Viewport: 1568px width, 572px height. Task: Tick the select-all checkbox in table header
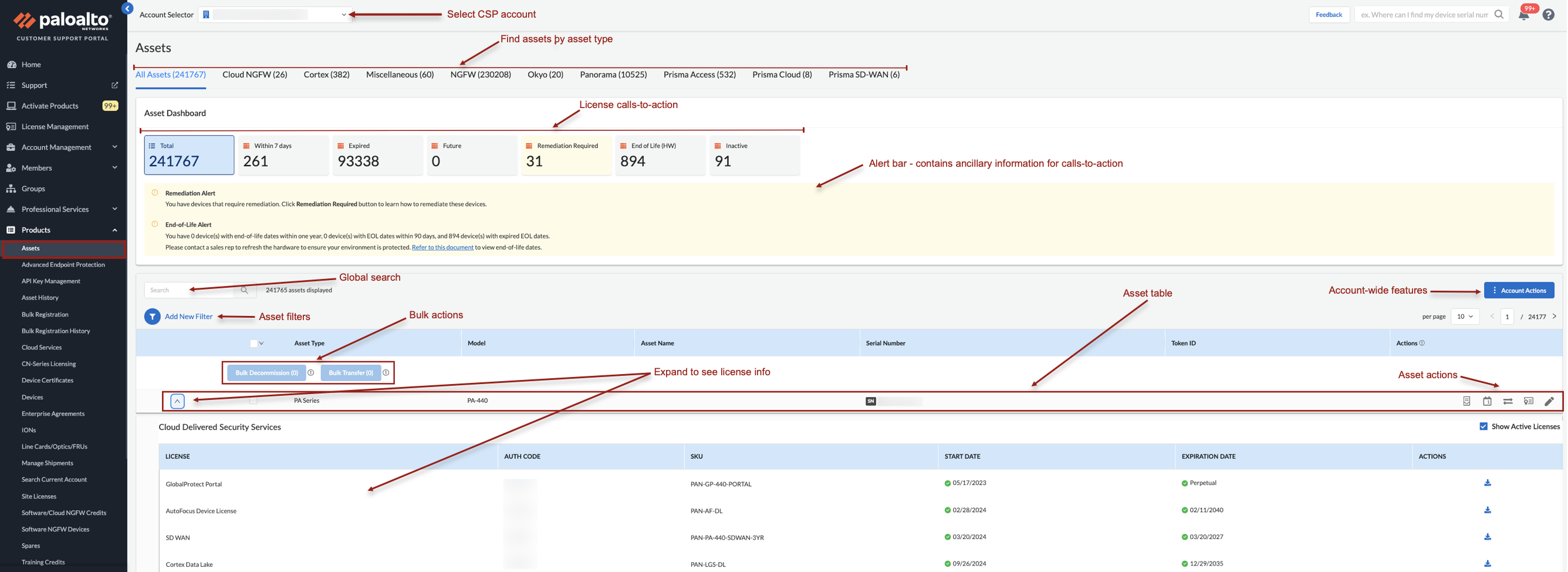click(x=254, y=344)
